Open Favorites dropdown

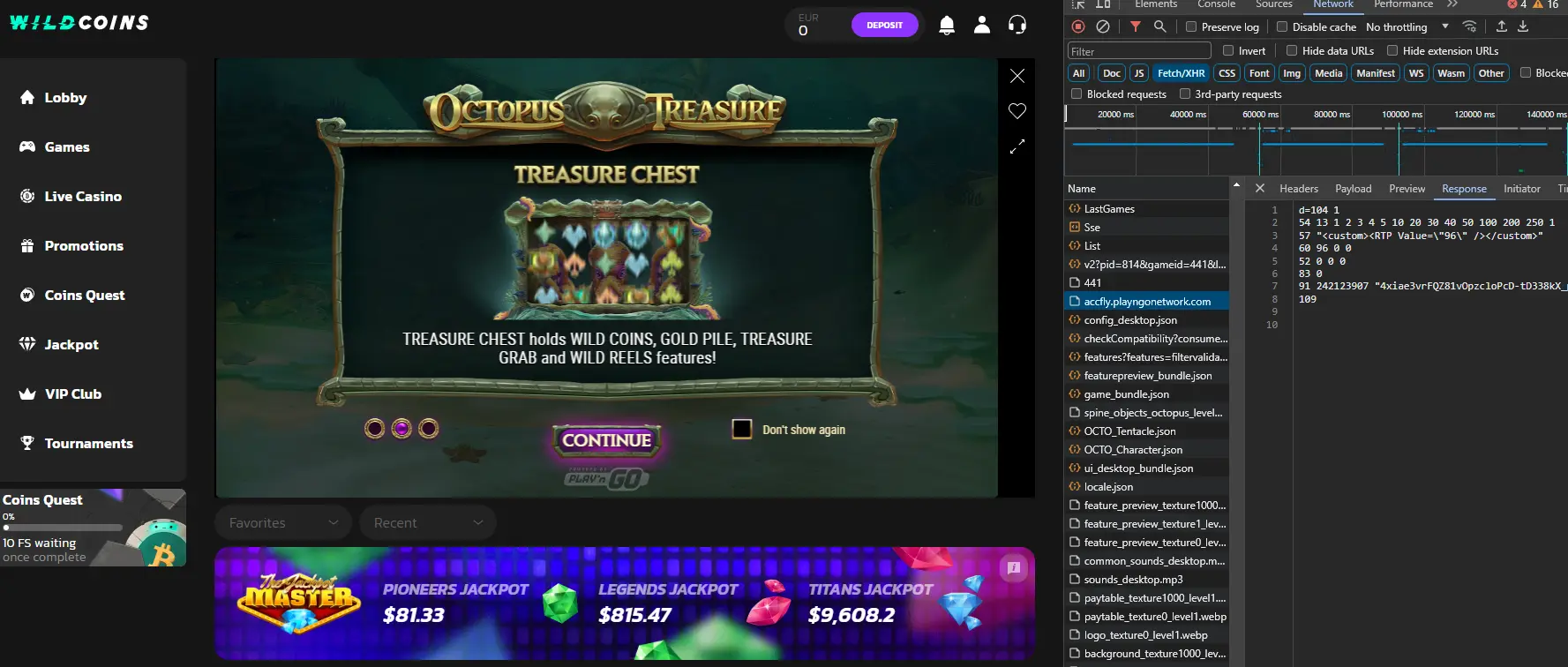[x=283, y=522]
